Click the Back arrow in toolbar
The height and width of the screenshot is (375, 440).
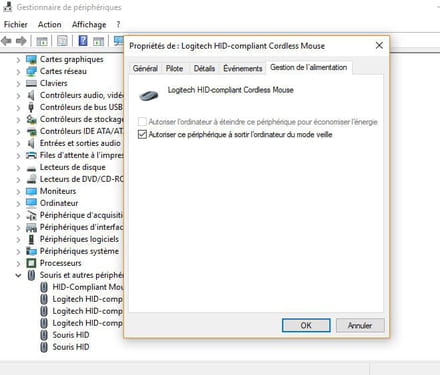(x=7, y=41)
